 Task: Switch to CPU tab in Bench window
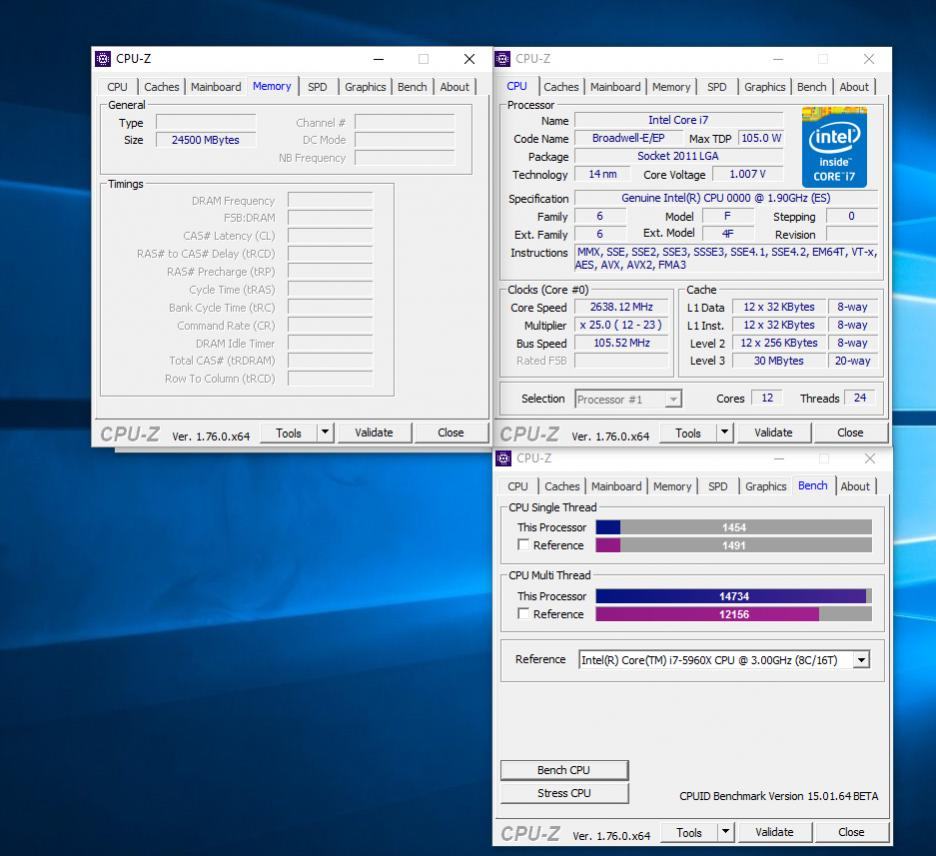(x=518, y=486)
